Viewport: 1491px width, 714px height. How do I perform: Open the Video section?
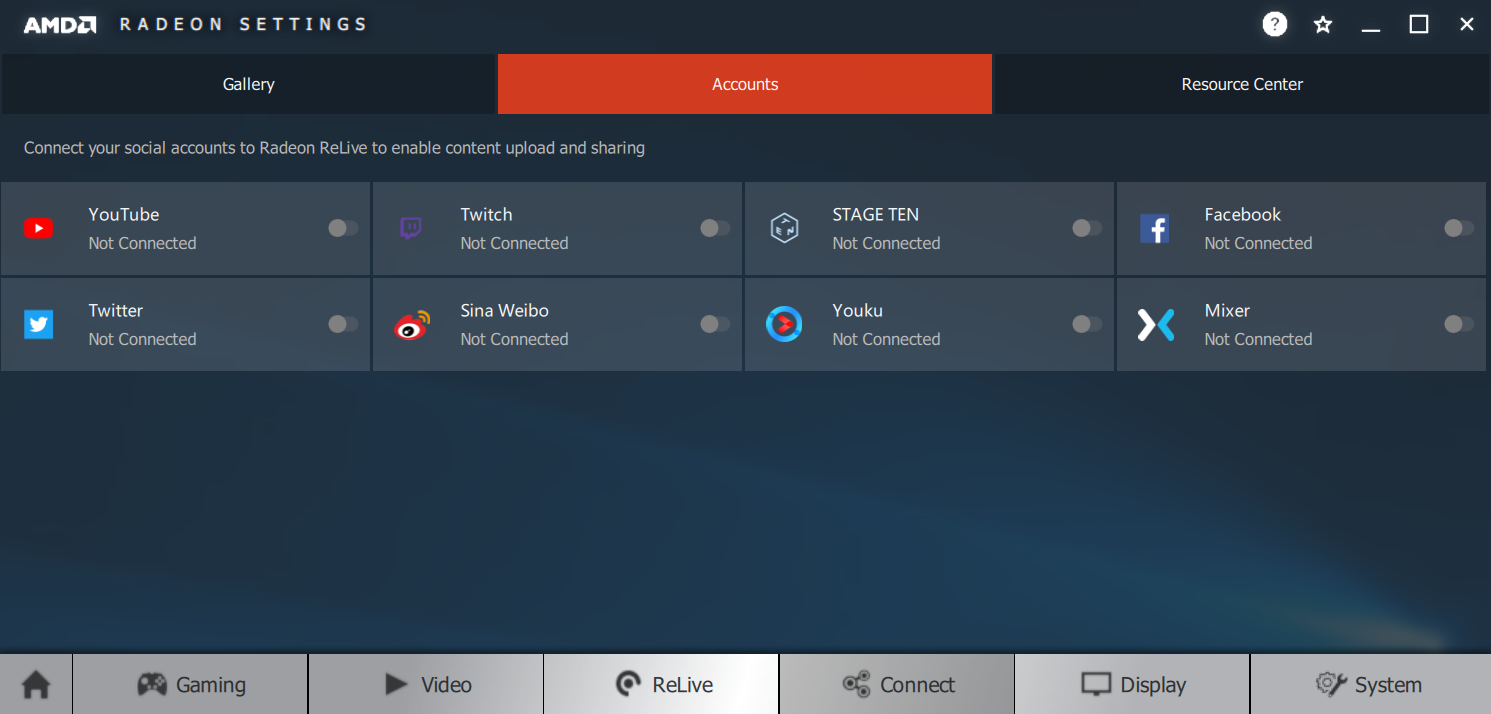pos(426,685)
